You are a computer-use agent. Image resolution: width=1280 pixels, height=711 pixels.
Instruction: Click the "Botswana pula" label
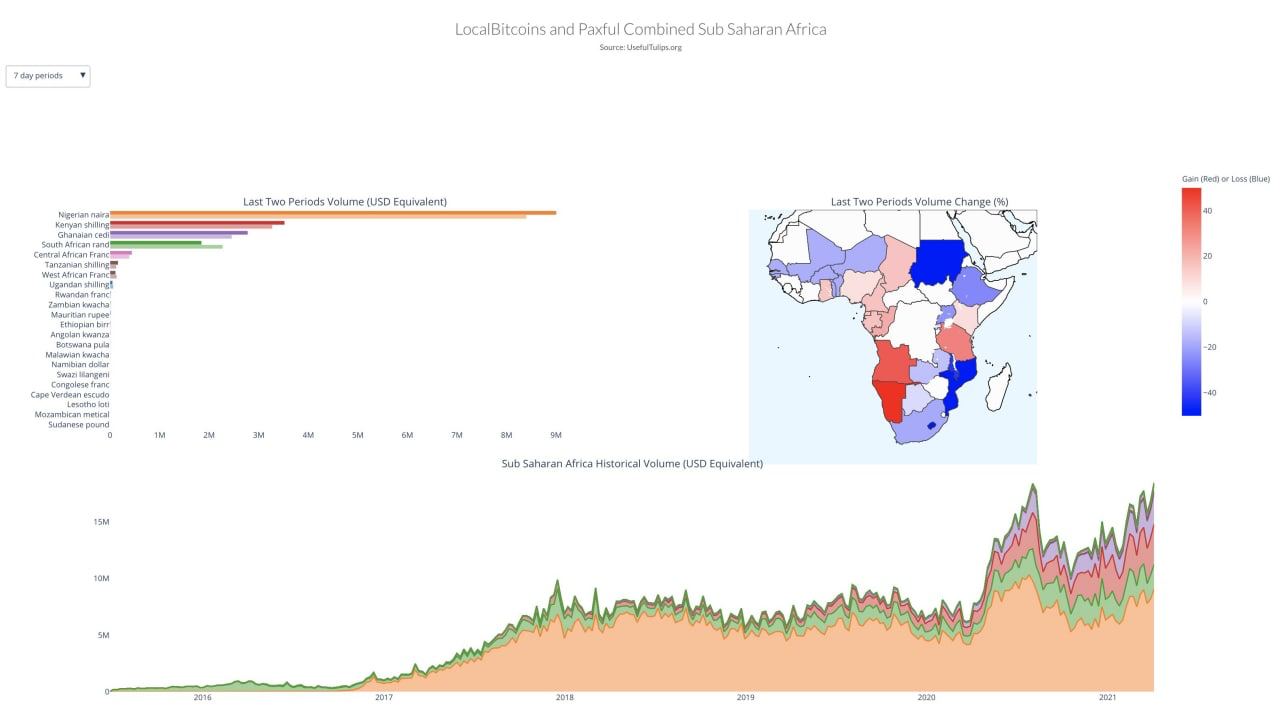(x=83, y=345)
